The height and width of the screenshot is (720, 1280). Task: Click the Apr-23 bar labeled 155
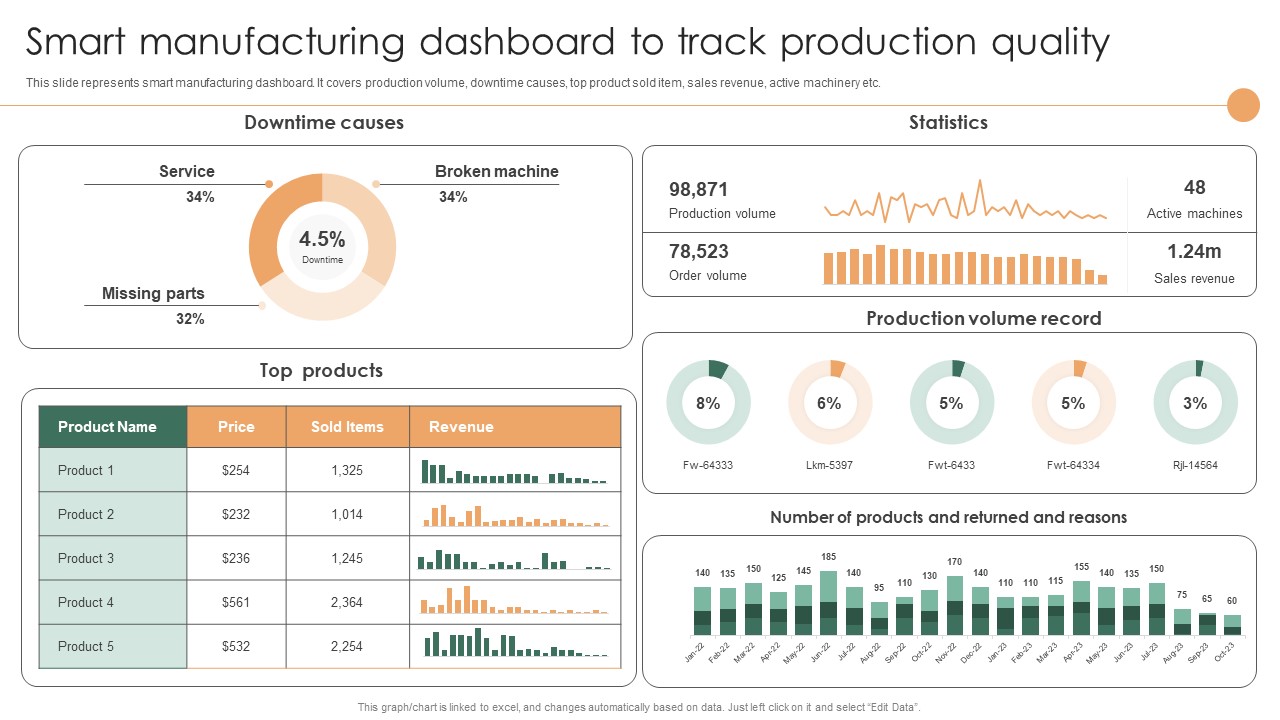tap(1081, 609)
